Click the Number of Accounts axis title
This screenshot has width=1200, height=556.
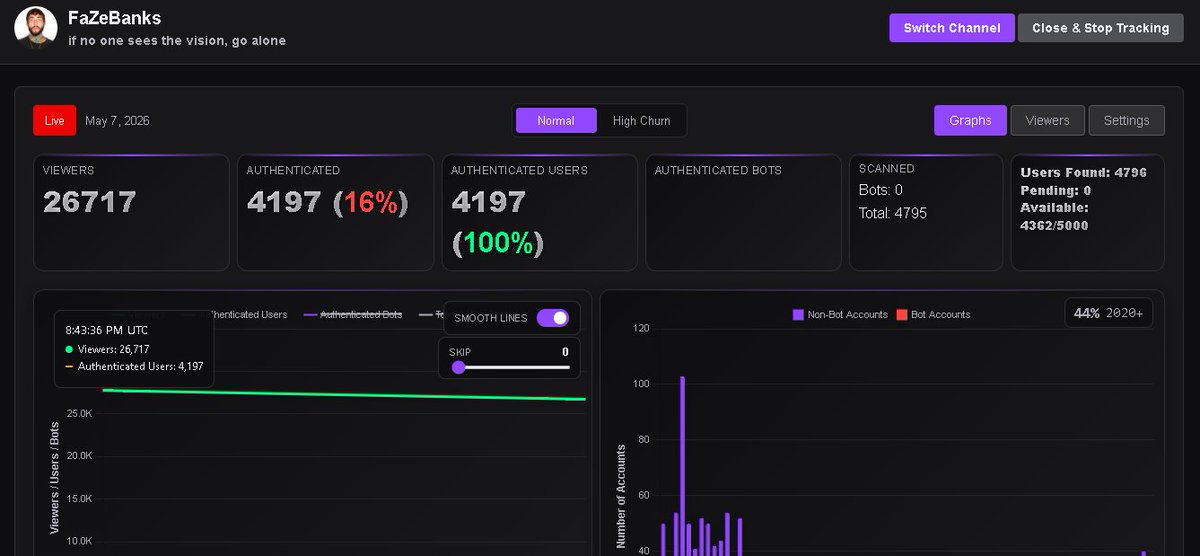click(621, 496)
